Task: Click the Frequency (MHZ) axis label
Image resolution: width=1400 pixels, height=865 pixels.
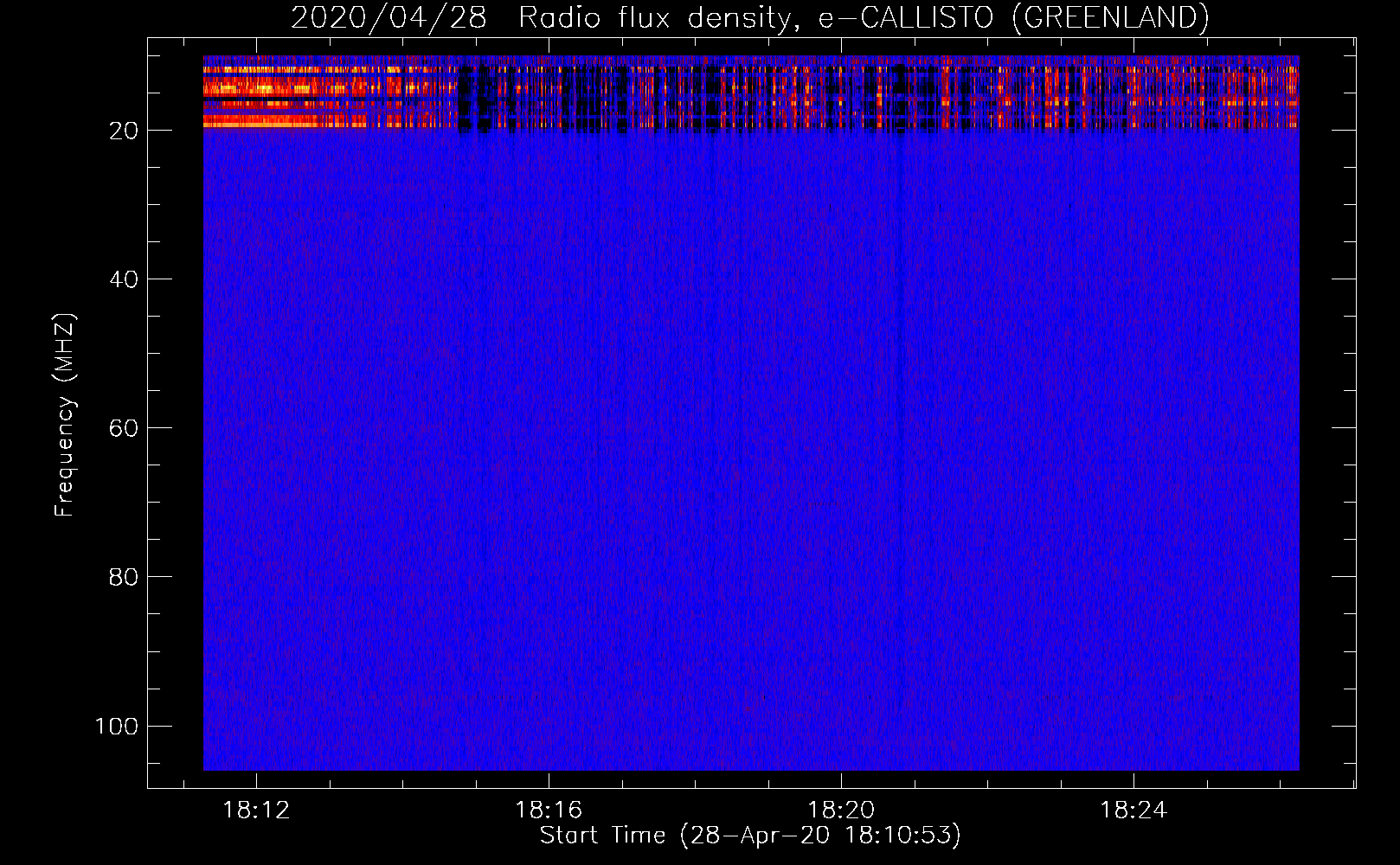Action: click(65, 415)
